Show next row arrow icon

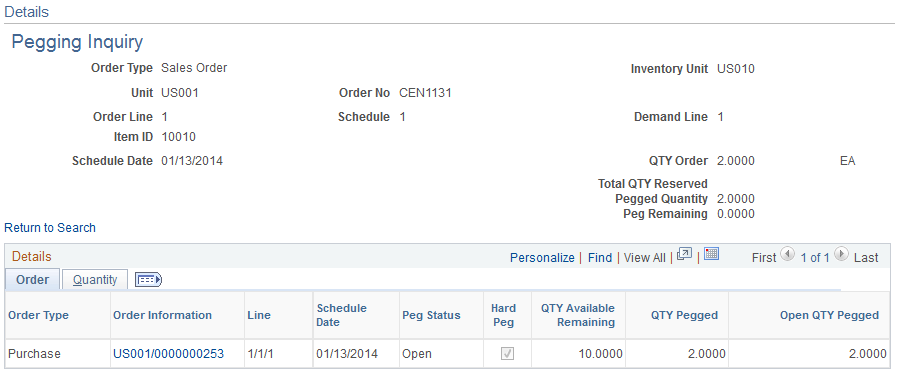tap(841, 254)
